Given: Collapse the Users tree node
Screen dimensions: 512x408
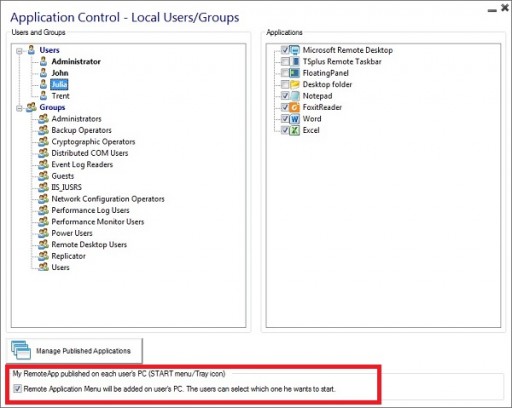Looking at the screenshot, I should point(19,51).
